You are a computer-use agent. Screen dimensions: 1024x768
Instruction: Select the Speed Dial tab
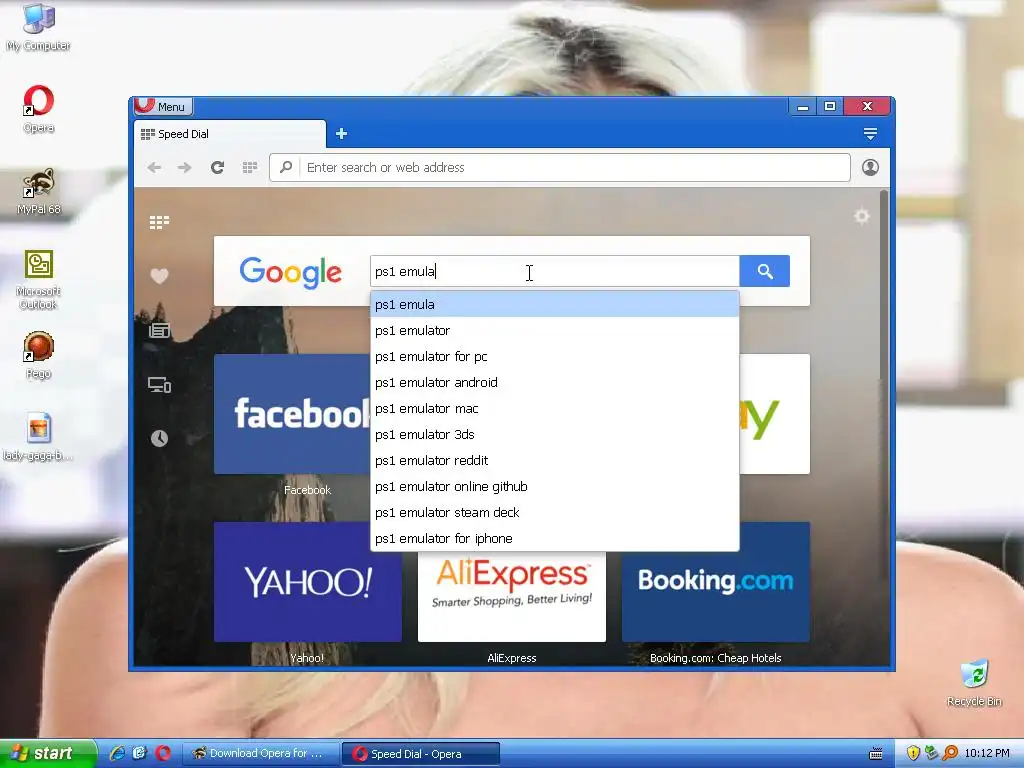pyautogui.click(x=230, y=134)
